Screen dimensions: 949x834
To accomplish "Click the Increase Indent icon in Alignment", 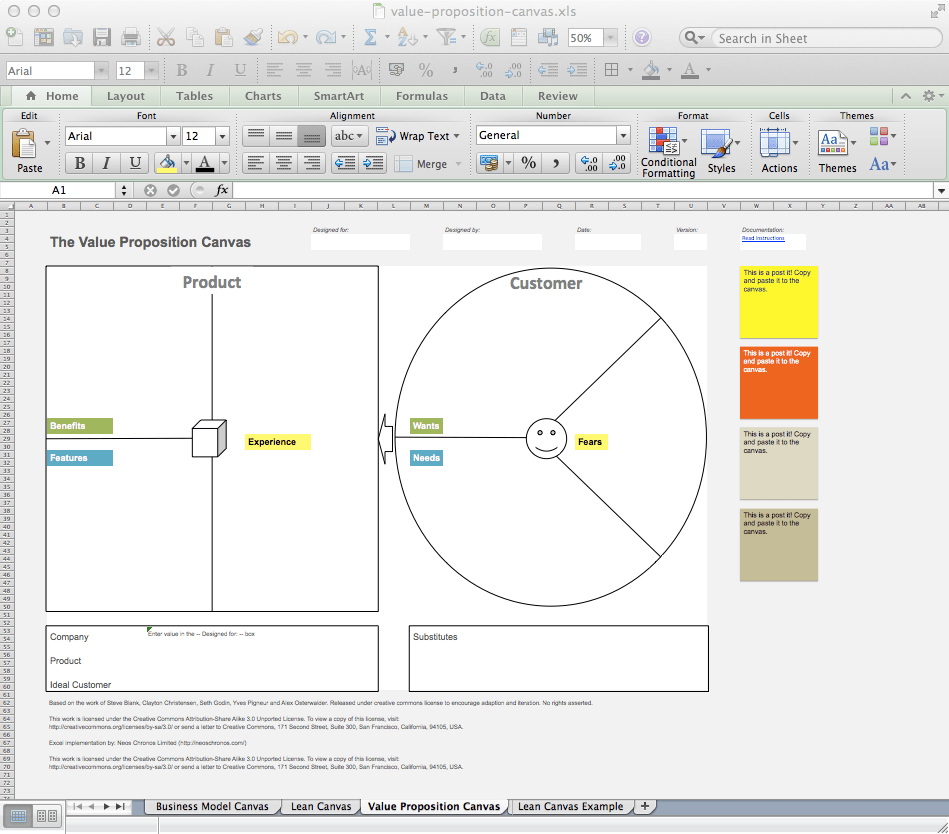I will click(373, 163).
